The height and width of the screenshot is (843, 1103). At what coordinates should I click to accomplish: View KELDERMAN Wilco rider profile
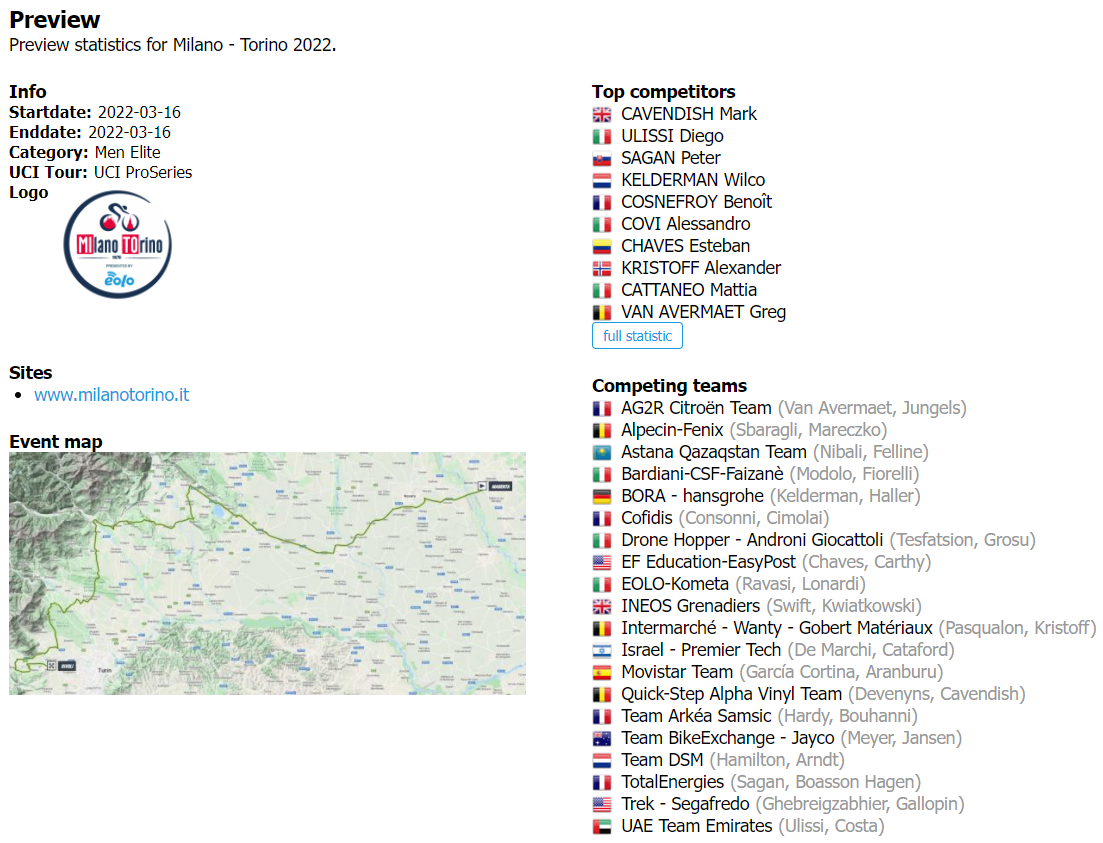point(692,180)
